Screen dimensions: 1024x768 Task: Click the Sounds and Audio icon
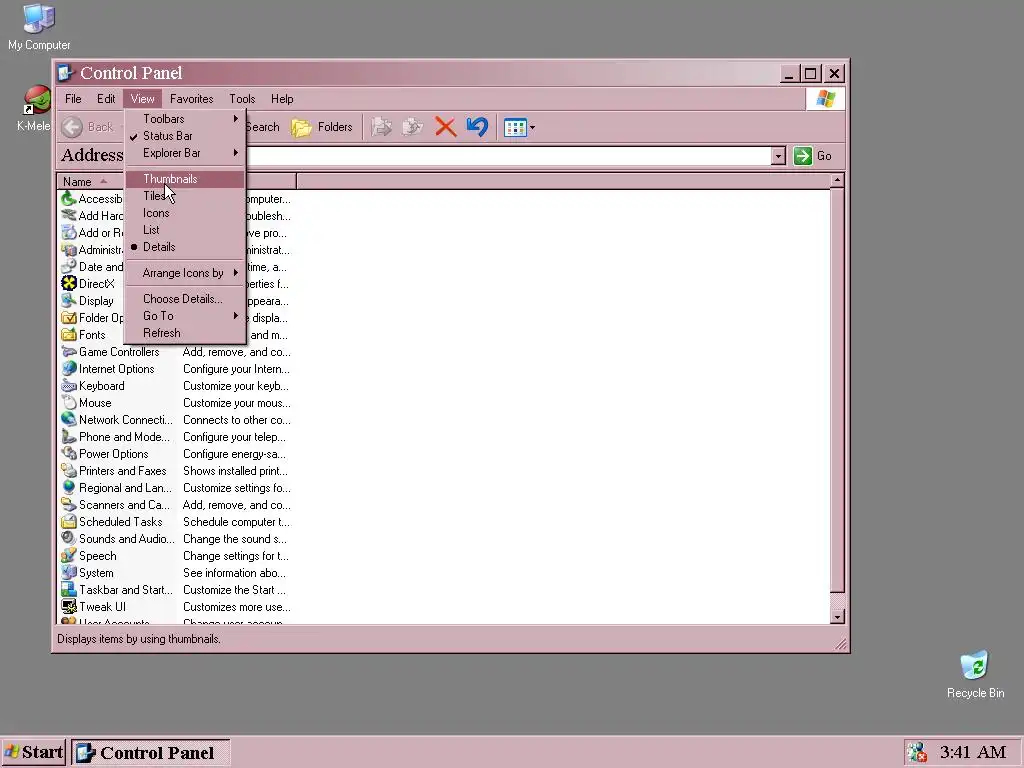(69, 539)
